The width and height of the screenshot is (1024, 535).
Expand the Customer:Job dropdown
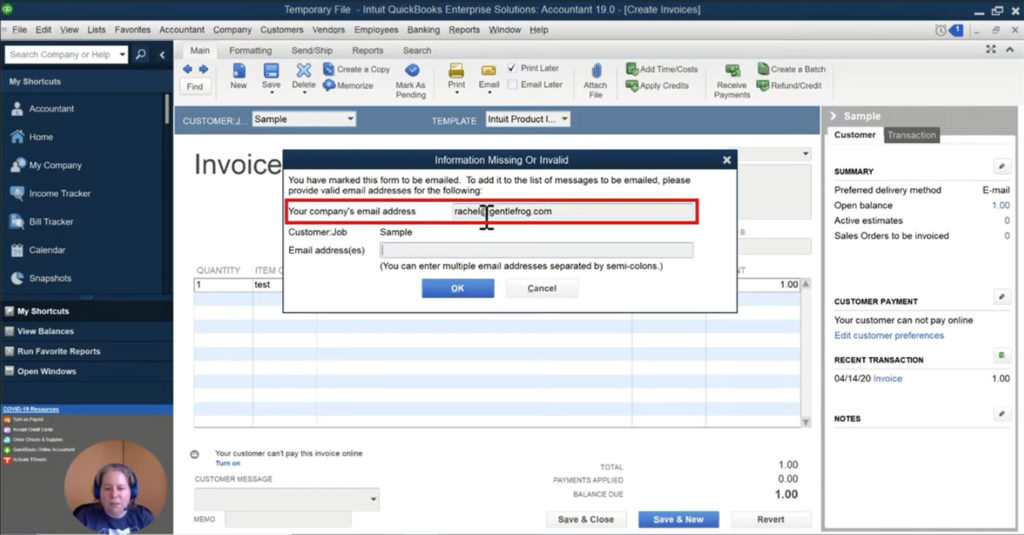tap(349, 119)
